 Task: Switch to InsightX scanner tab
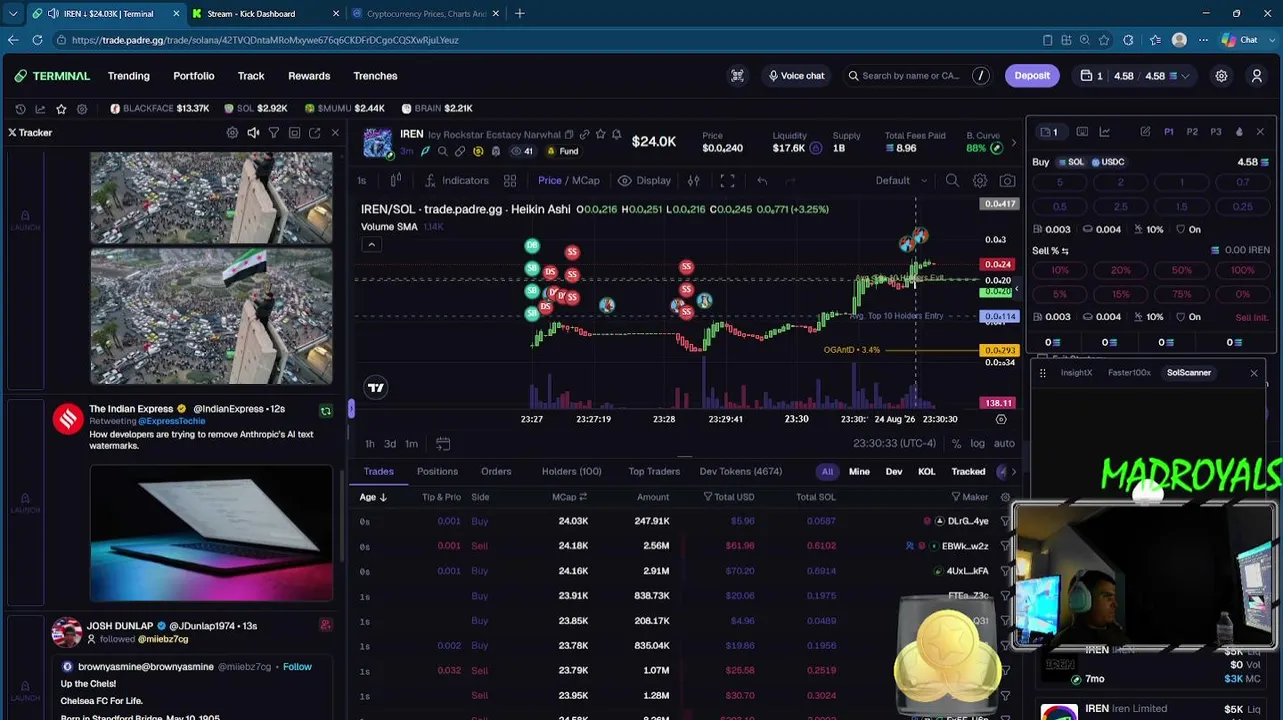1076,373
